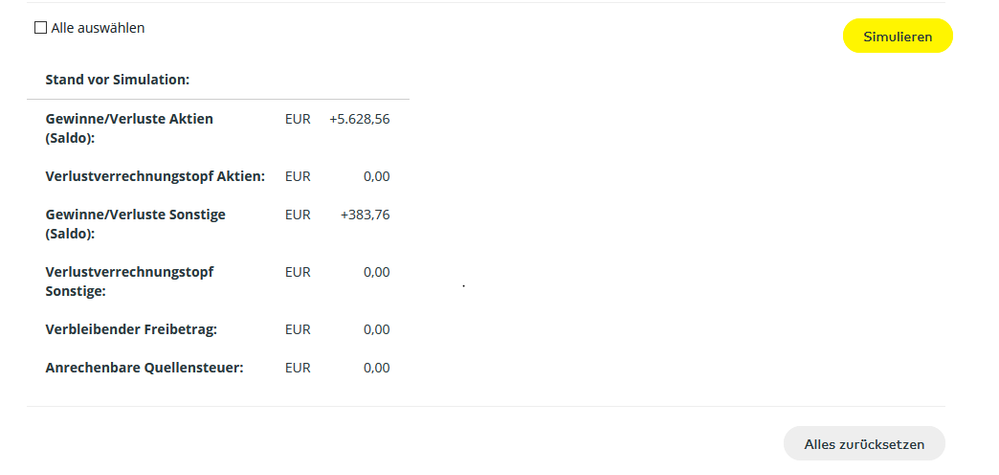Click EUR in the Gewinne/Verluste Aktien row

[298, 119]
